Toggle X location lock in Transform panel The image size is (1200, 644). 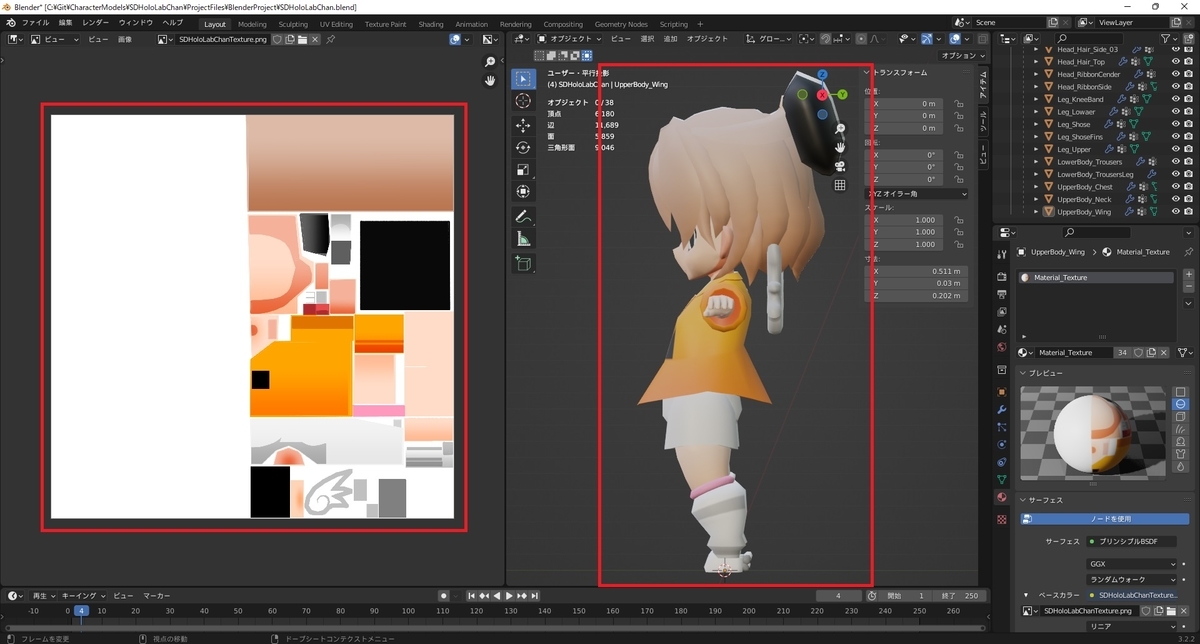pyautogui.click(x=958, y=103)
